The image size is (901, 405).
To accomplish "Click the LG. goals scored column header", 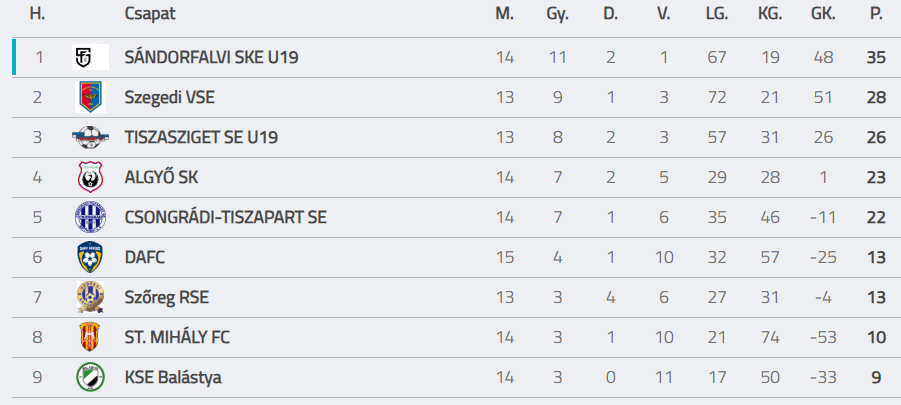I will click(x=716, y=14).
